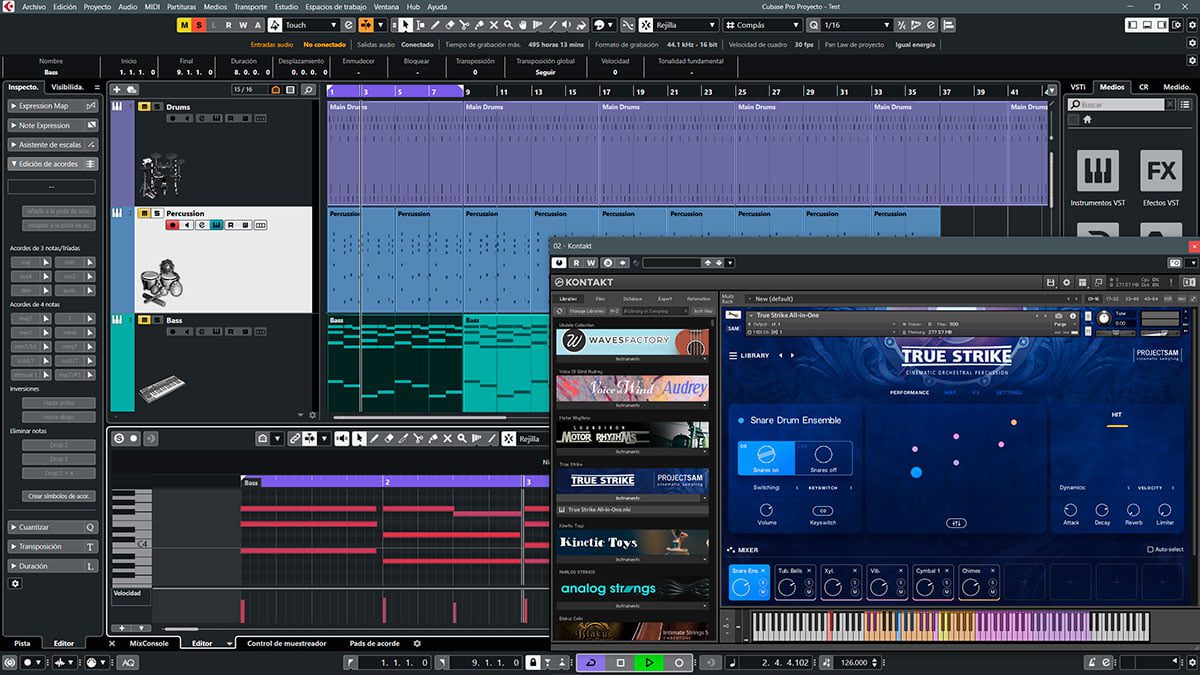Switch to True Strike SETTINGS page

pos(1008,392)
